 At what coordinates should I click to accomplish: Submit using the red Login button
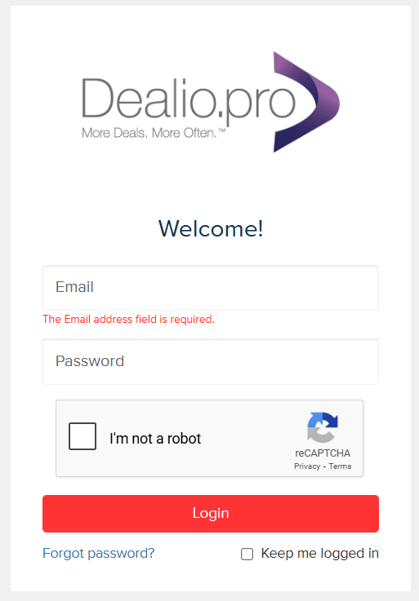[x=210, y=513]
